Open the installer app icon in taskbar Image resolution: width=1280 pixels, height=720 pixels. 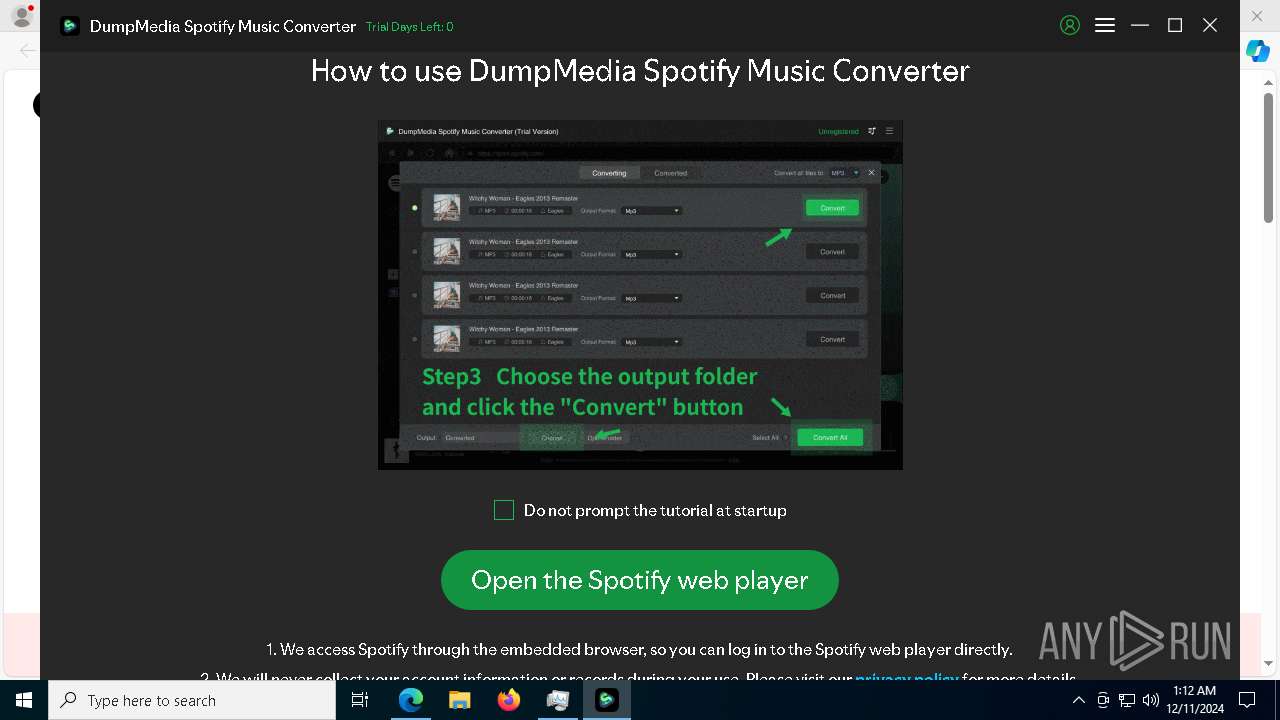[557, 700]
